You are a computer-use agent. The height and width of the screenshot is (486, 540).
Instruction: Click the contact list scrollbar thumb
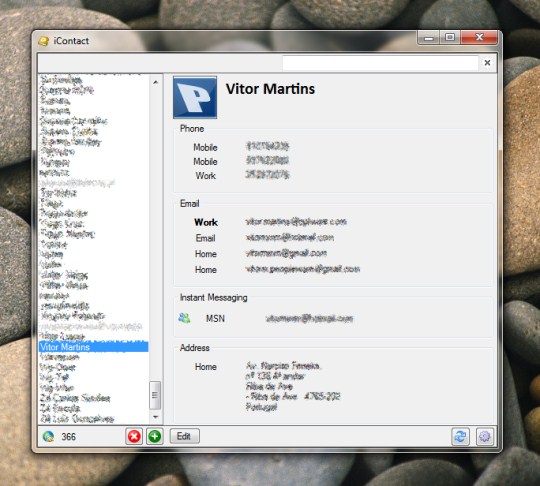(155, 395)
